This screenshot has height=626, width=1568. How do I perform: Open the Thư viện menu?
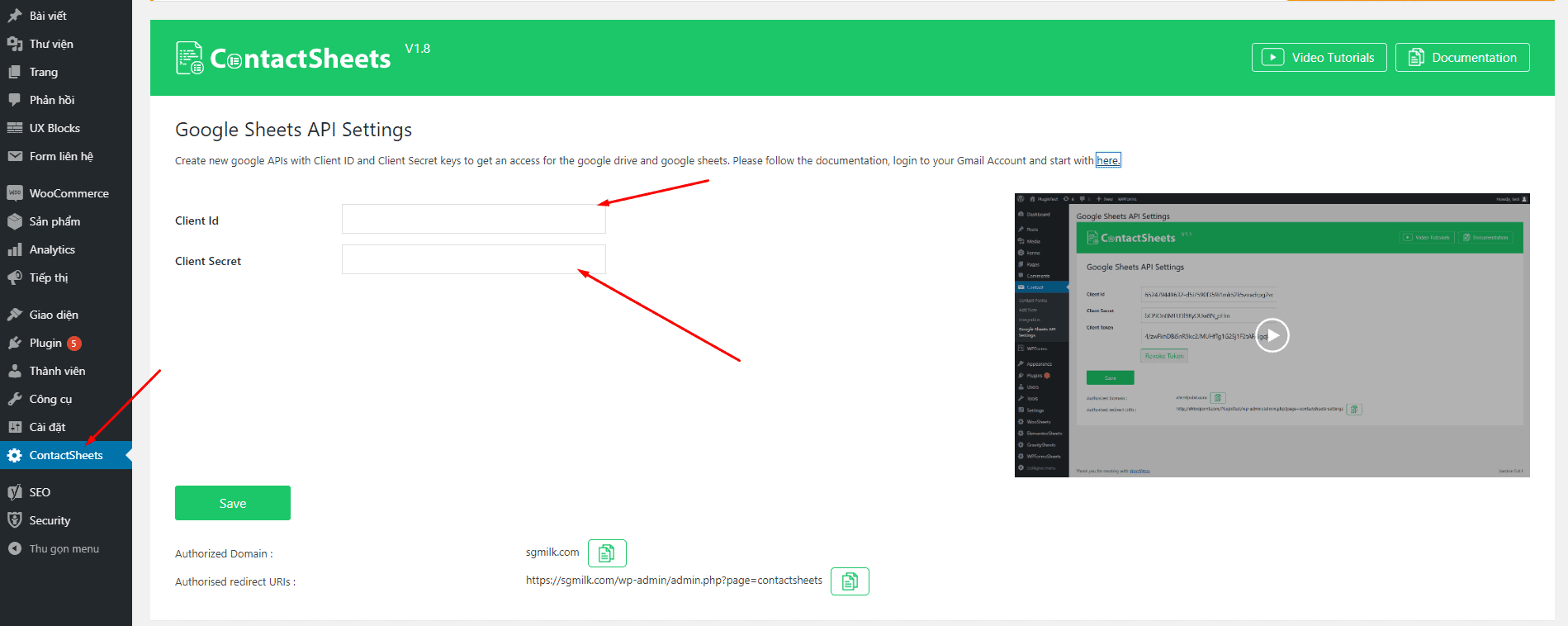66,44
